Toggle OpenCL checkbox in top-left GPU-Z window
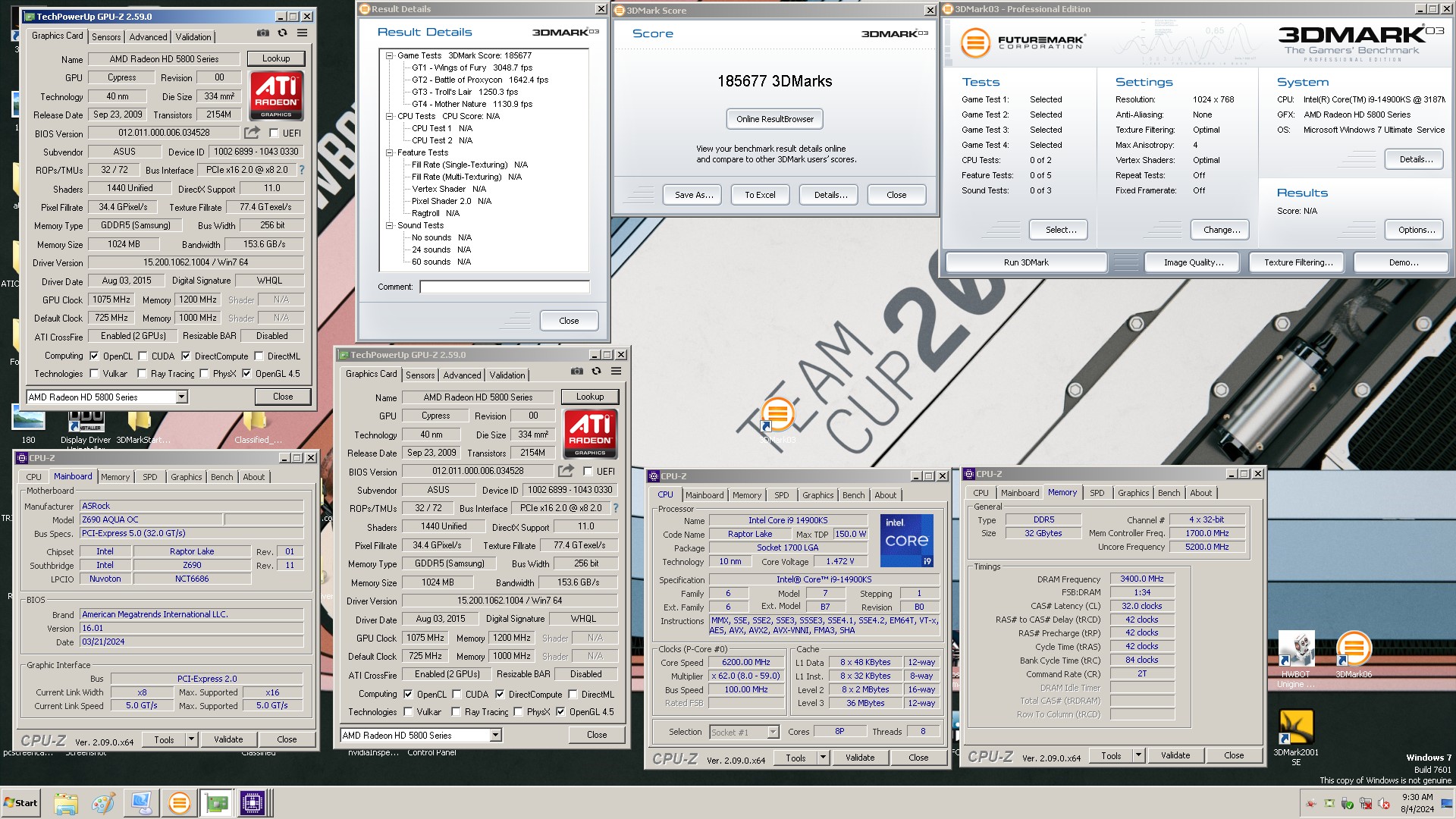This screenshot has width=1456, height=819. 94,356
